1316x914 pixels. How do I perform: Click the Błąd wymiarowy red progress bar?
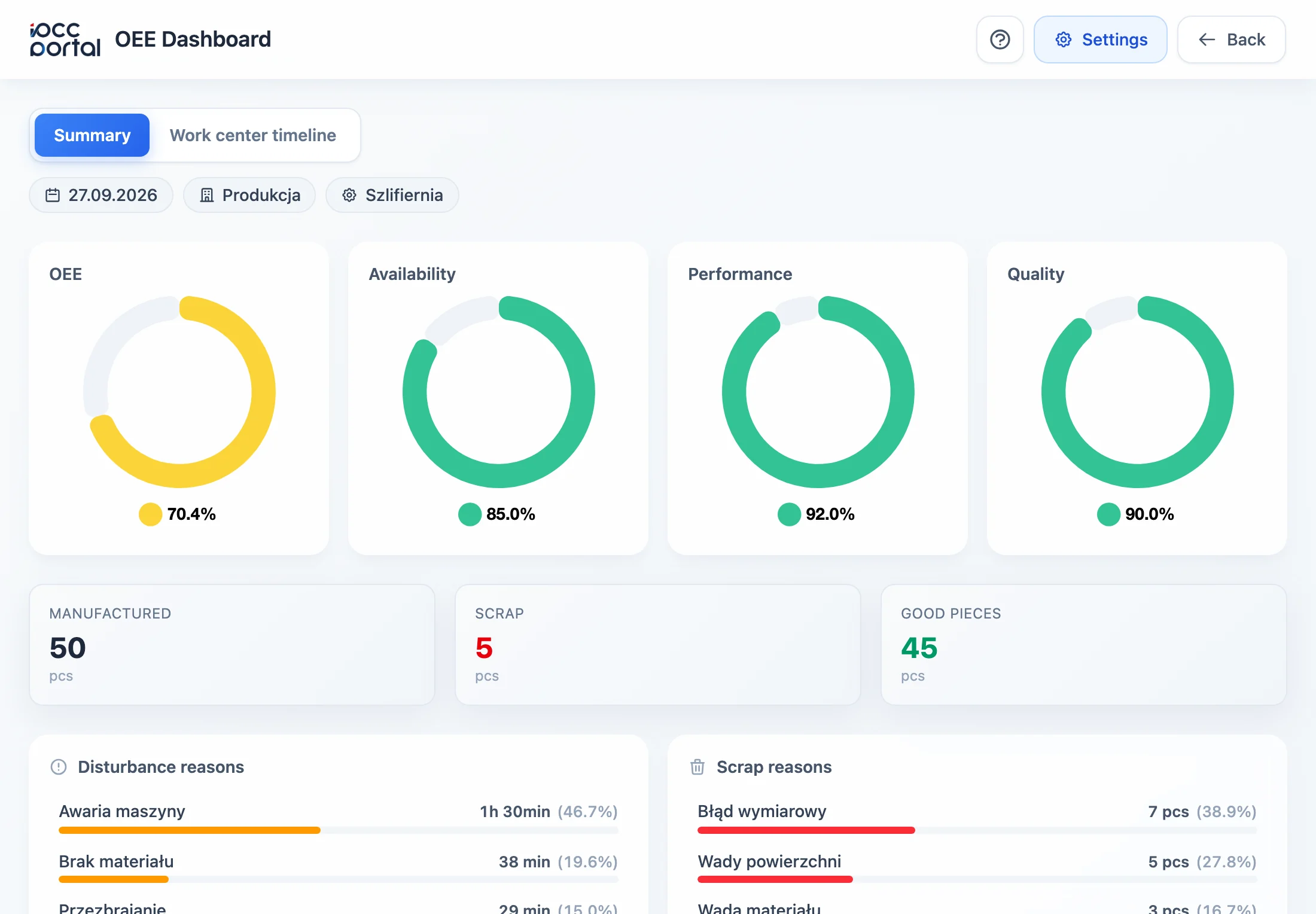point(806,830)
